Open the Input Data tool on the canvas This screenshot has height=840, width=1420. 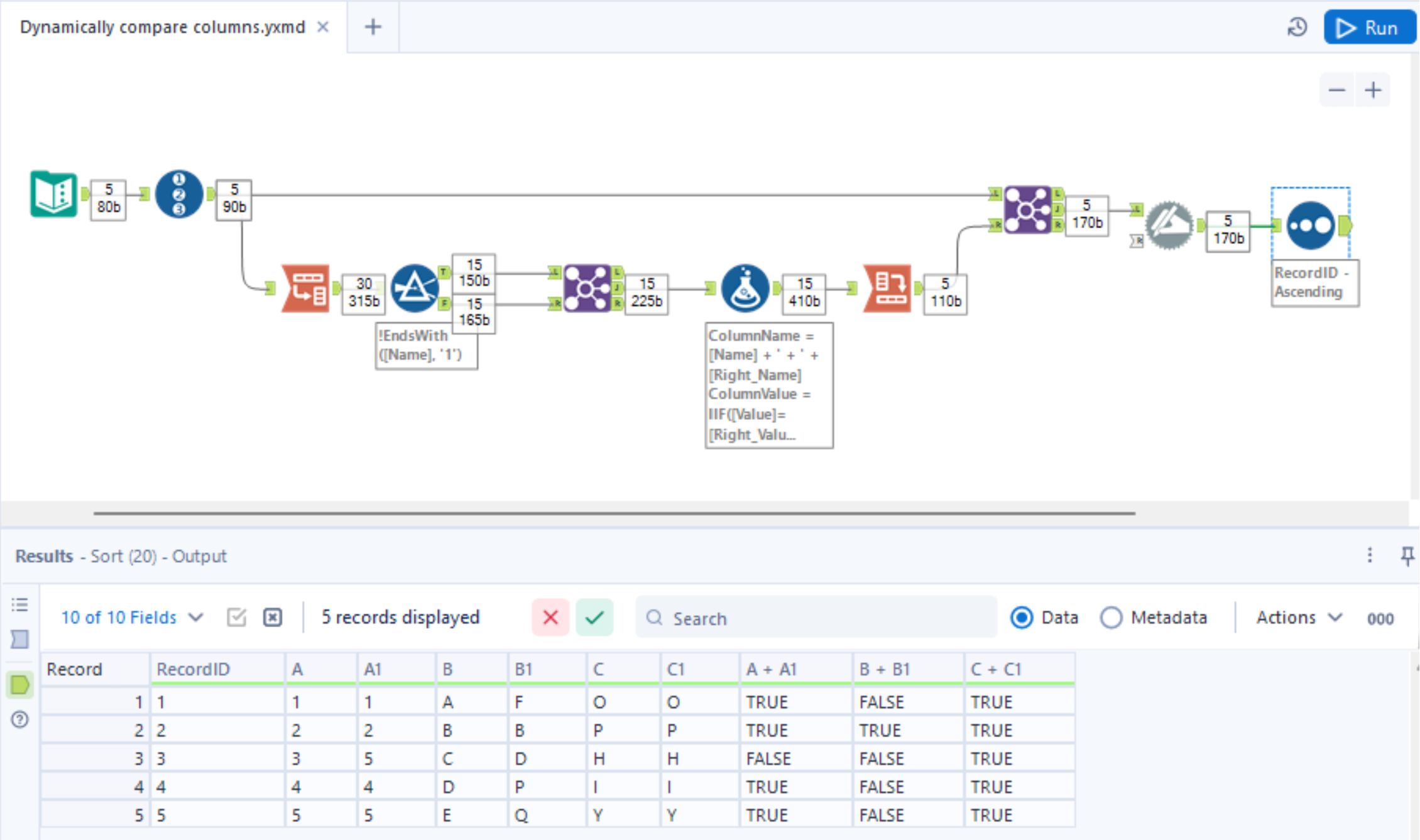click(53, 195)
